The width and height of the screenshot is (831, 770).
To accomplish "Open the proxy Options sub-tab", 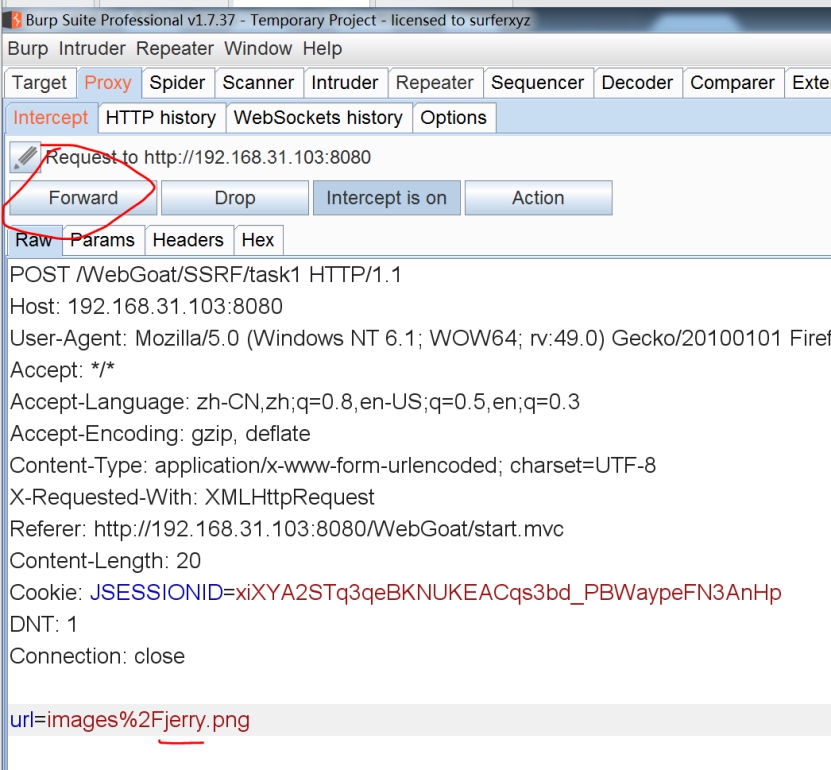I will [x=453, y=118].
